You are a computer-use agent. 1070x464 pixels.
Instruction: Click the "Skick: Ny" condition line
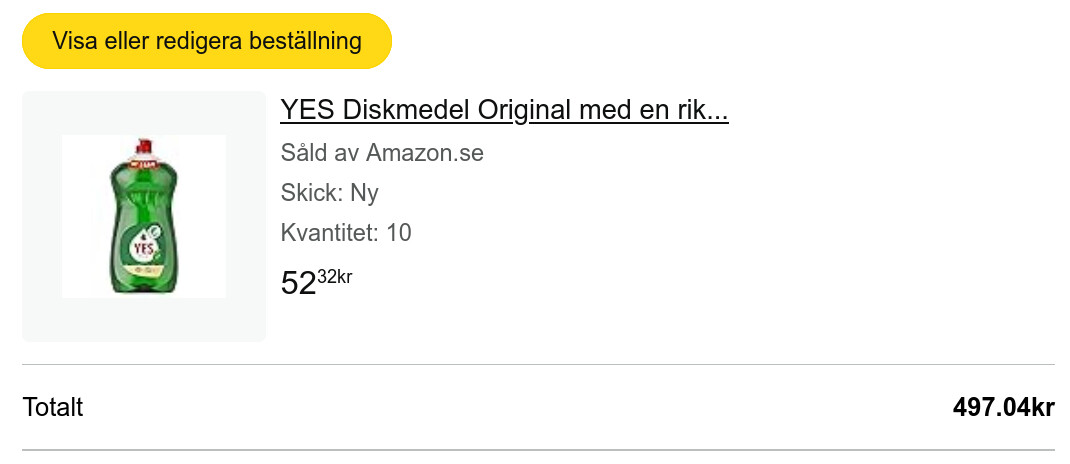pyautogui.click(x=330, y=193)
